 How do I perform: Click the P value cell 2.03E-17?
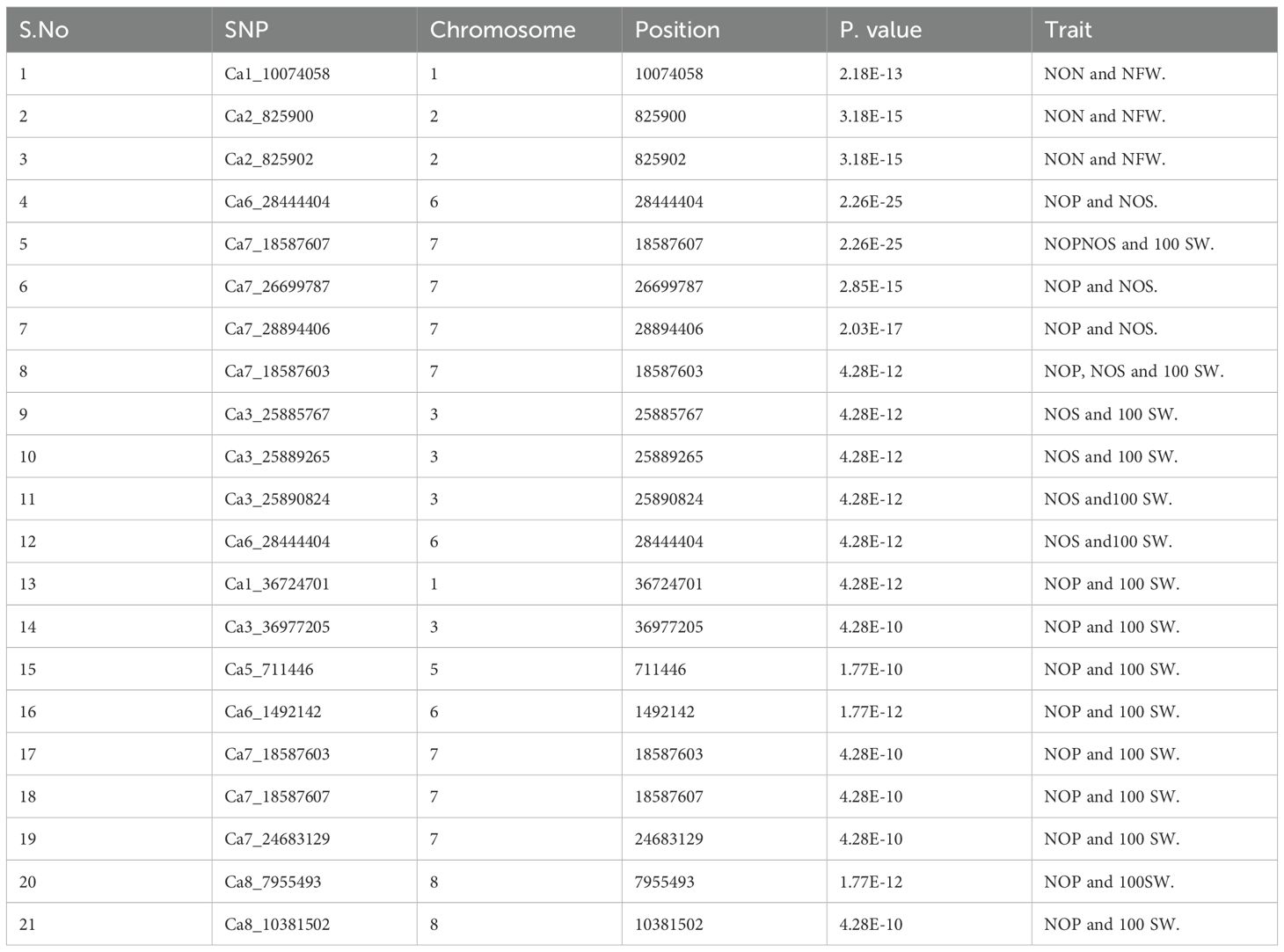pos(871,330)
